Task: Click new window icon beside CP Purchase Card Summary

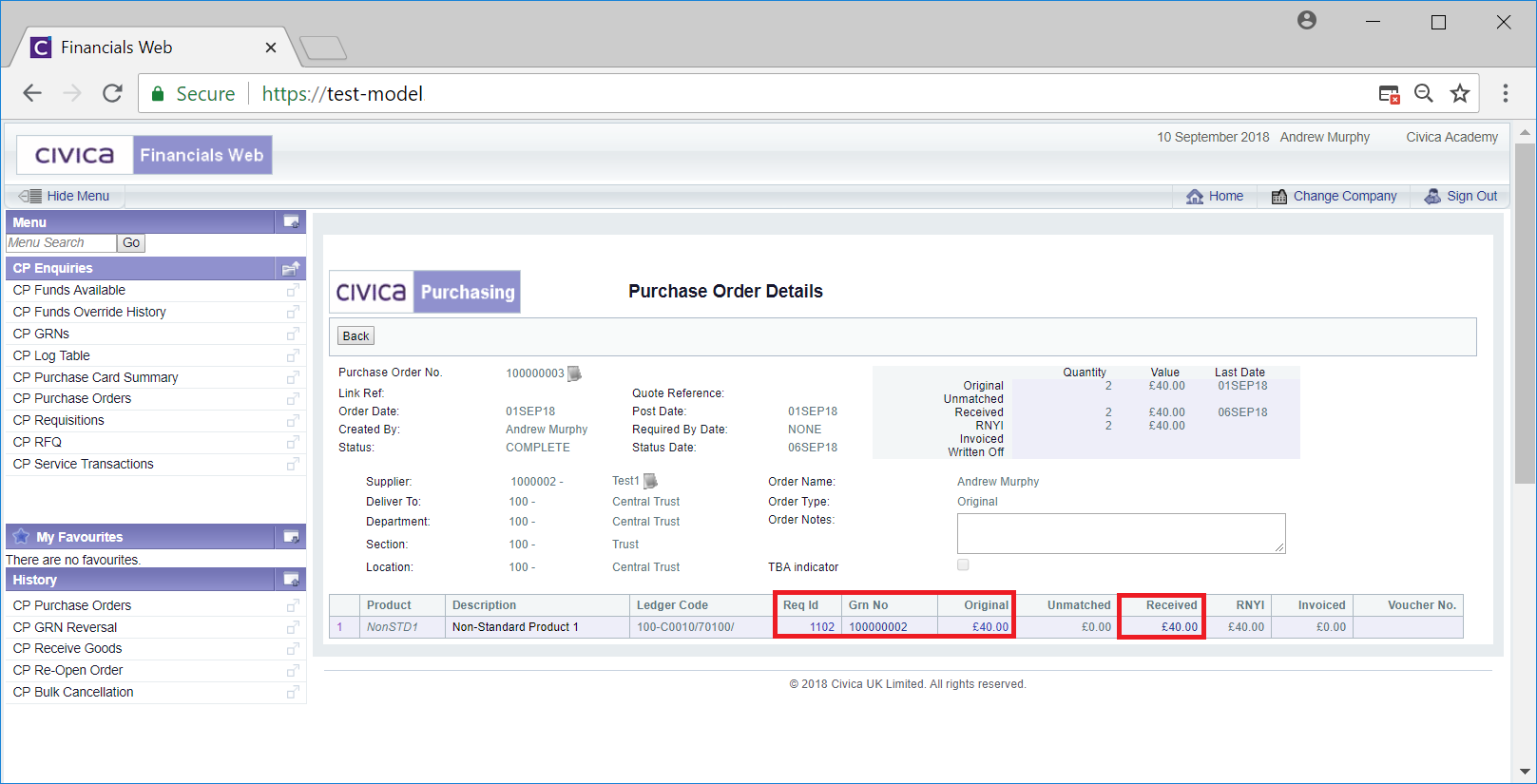Action: point(293,377)
